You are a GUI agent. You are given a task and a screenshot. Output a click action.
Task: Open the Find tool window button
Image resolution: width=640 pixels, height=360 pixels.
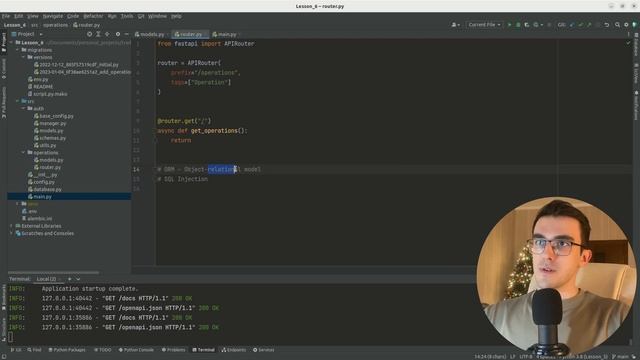coord(34,350)
